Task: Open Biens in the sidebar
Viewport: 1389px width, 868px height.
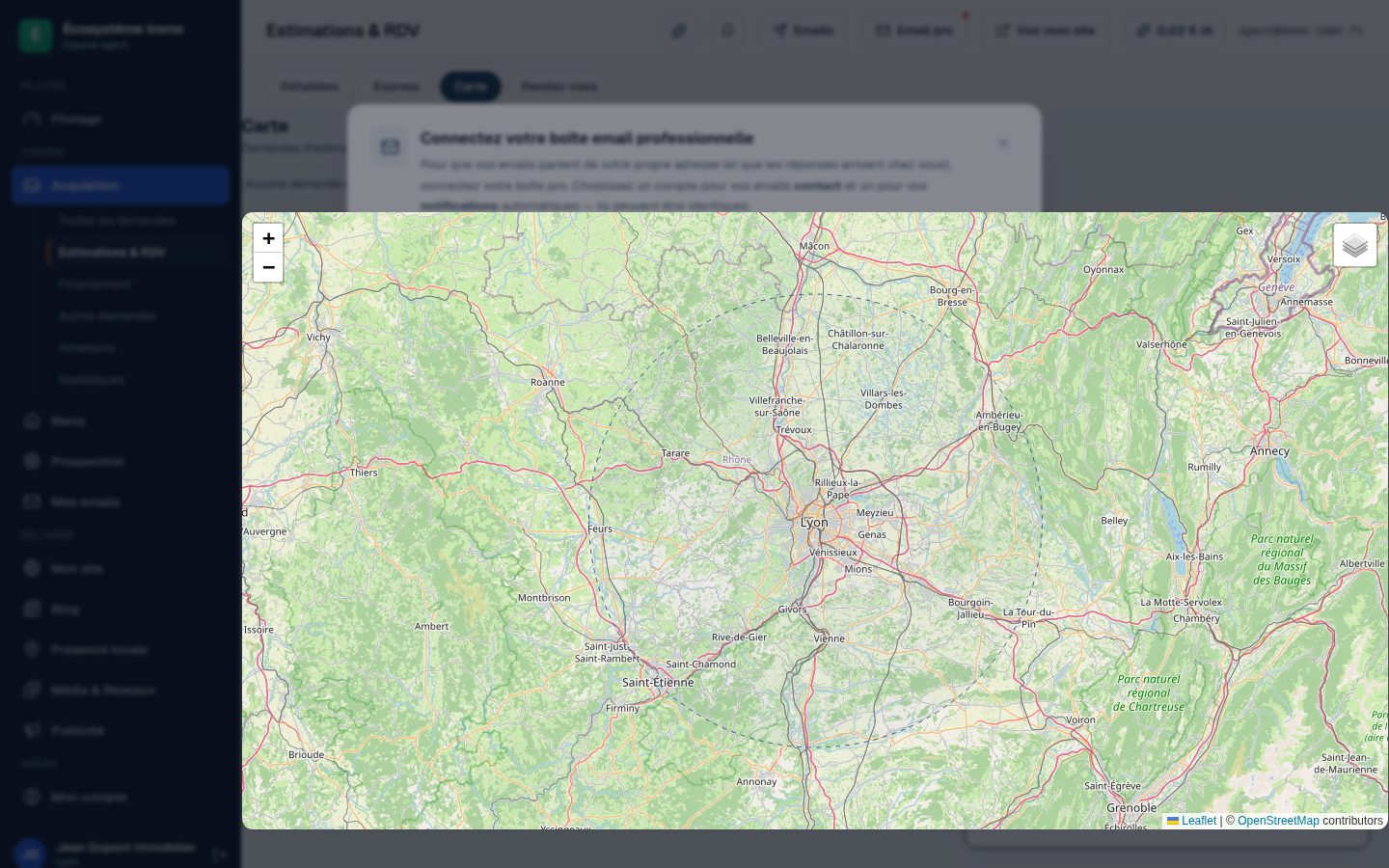Action: [x=121, y=421]
